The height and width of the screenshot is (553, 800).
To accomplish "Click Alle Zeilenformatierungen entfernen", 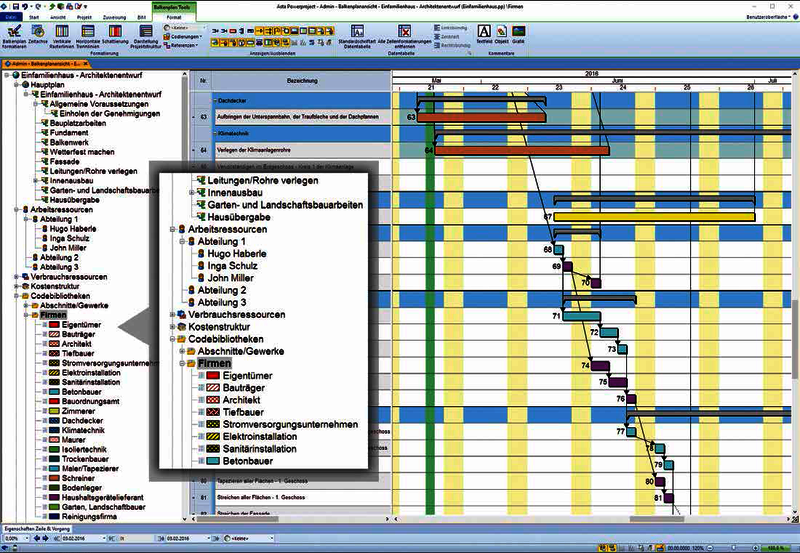I will (x=404, y=36).
